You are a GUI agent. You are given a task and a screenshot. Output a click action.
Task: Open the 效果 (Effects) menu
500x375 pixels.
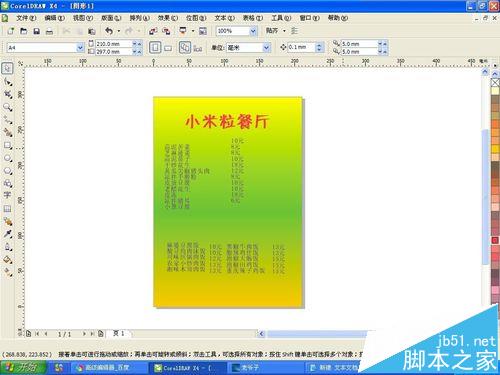point(168,18)
